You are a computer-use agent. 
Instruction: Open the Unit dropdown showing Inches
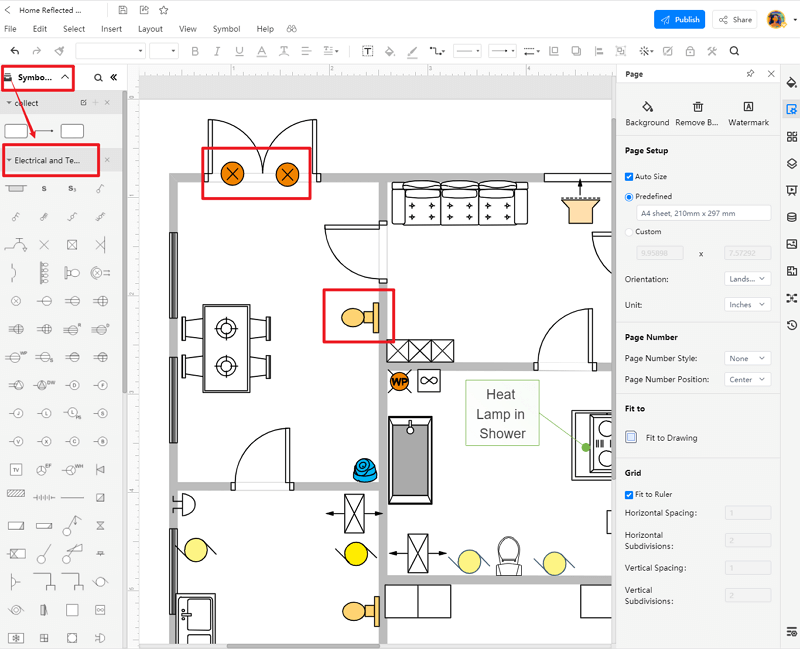coord(747,304)
